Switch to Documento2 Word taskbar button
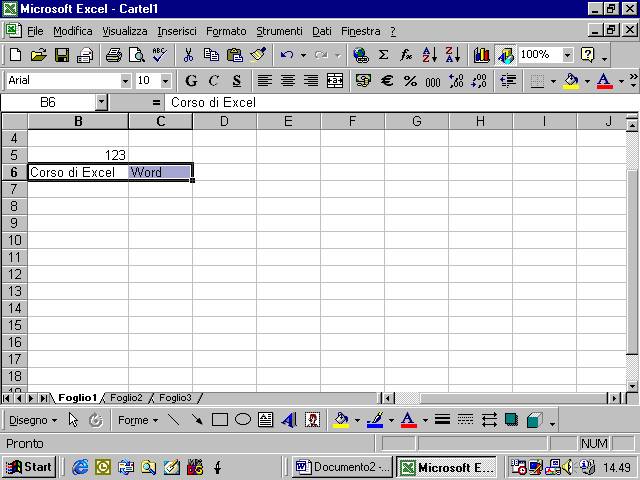The width and height of the screenshot is (640, 480). click(342, 467)
